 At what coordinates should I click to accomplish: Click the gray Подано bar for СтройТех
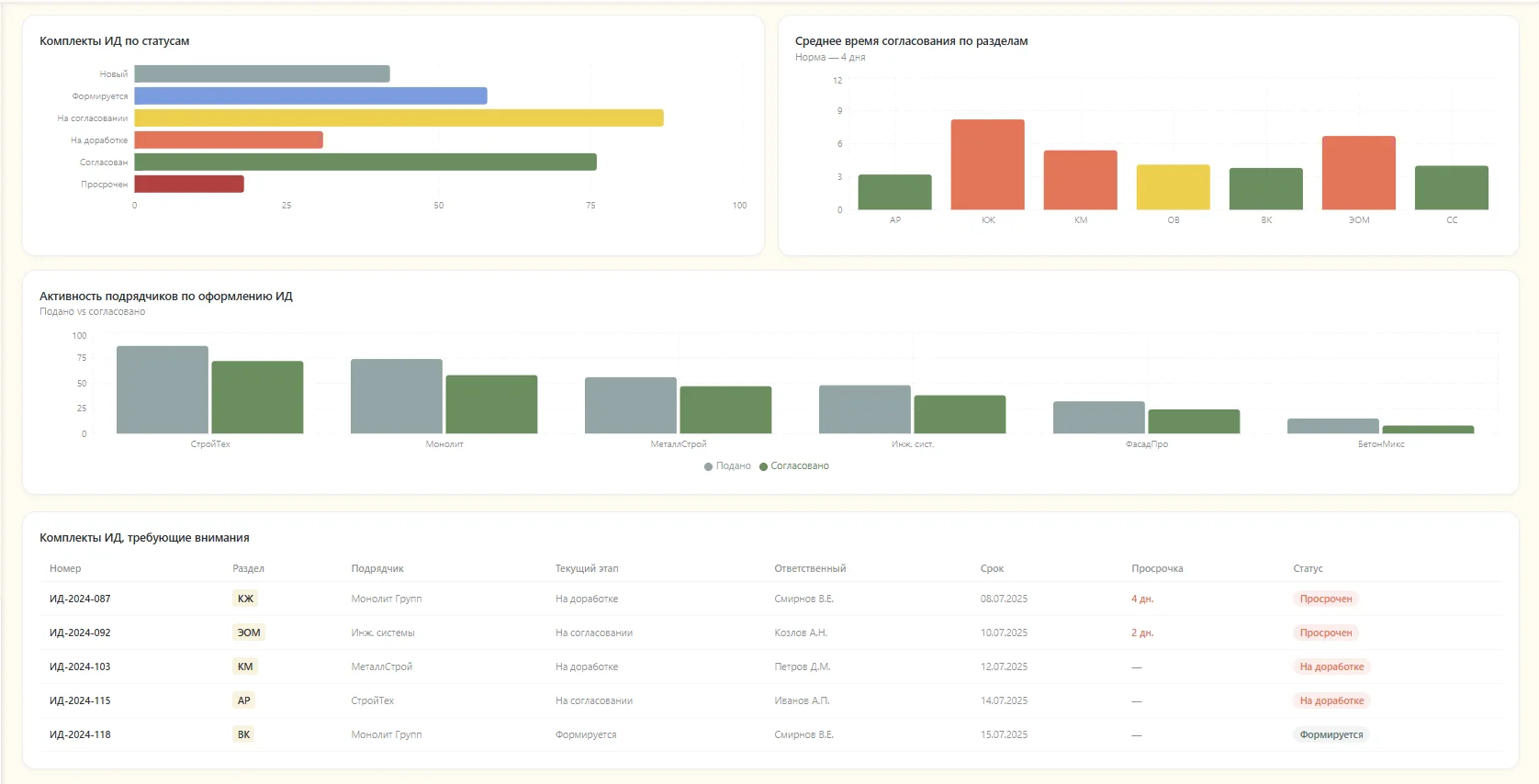click(163, 390)
